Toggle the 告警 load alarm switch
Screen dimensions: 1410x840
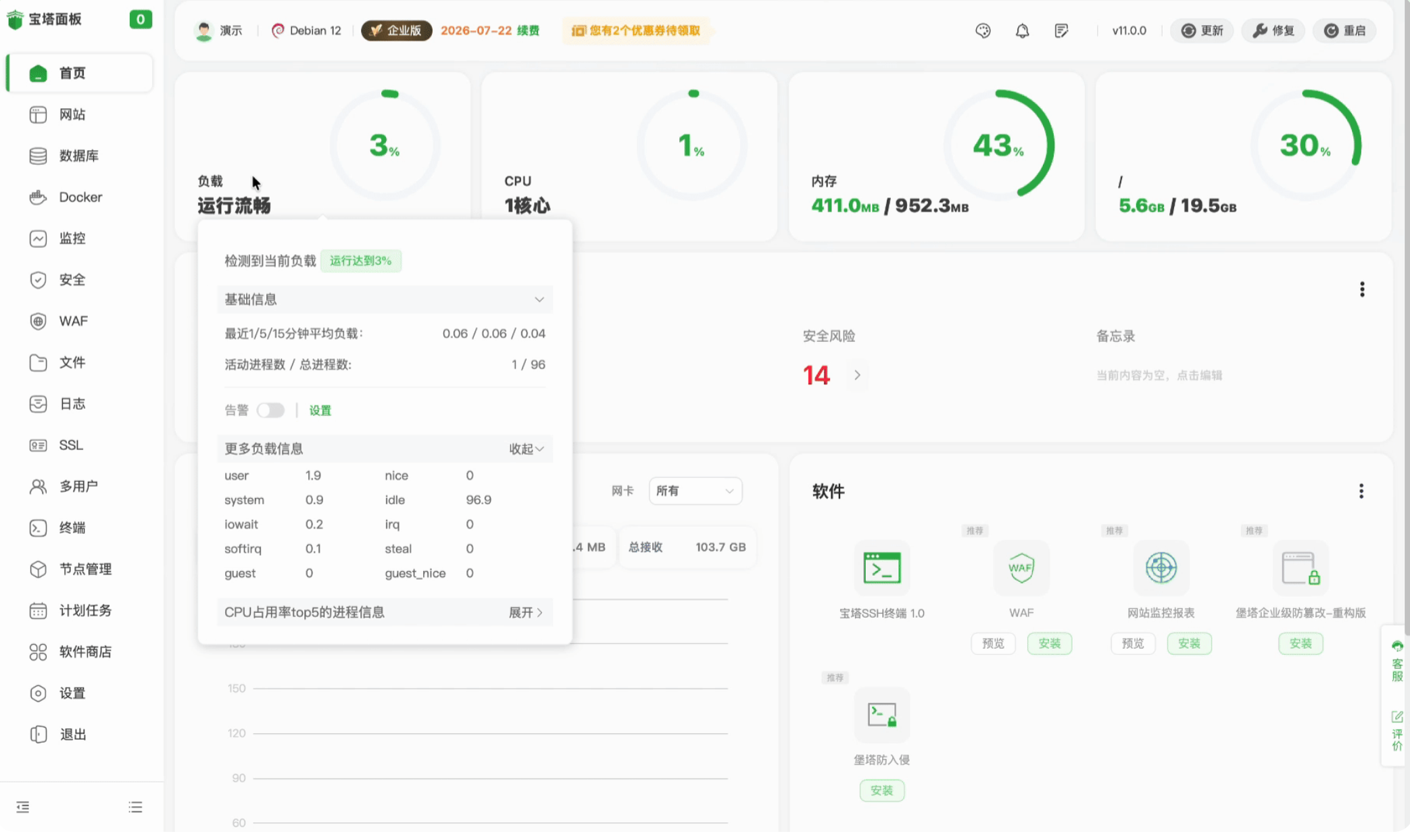coord(270,410)
